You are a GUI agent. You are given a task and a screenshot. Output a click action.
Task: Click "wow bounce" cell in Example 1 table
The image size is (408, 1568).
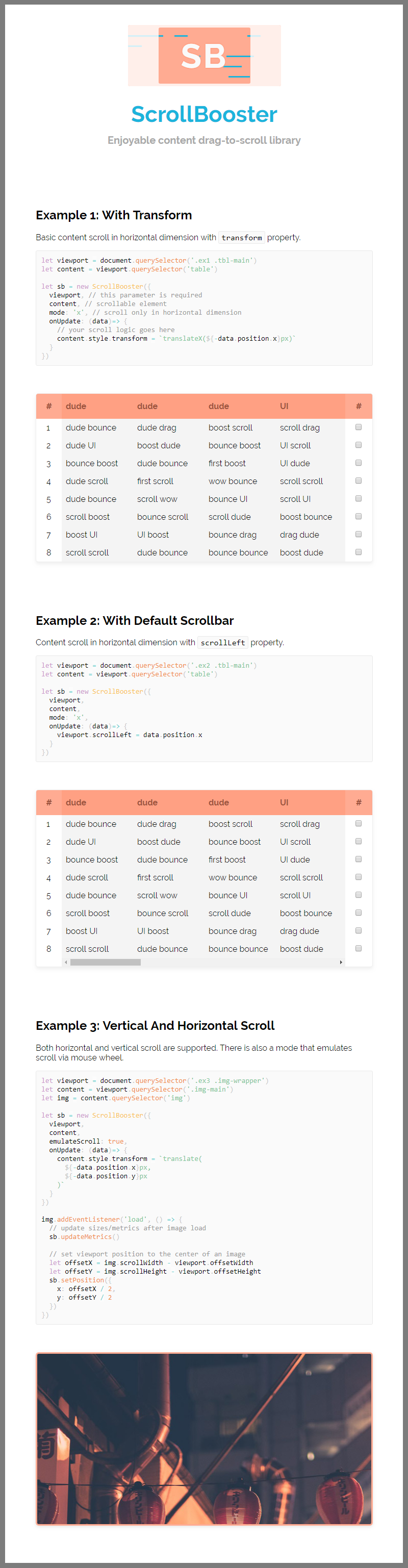tap(233, 481)
